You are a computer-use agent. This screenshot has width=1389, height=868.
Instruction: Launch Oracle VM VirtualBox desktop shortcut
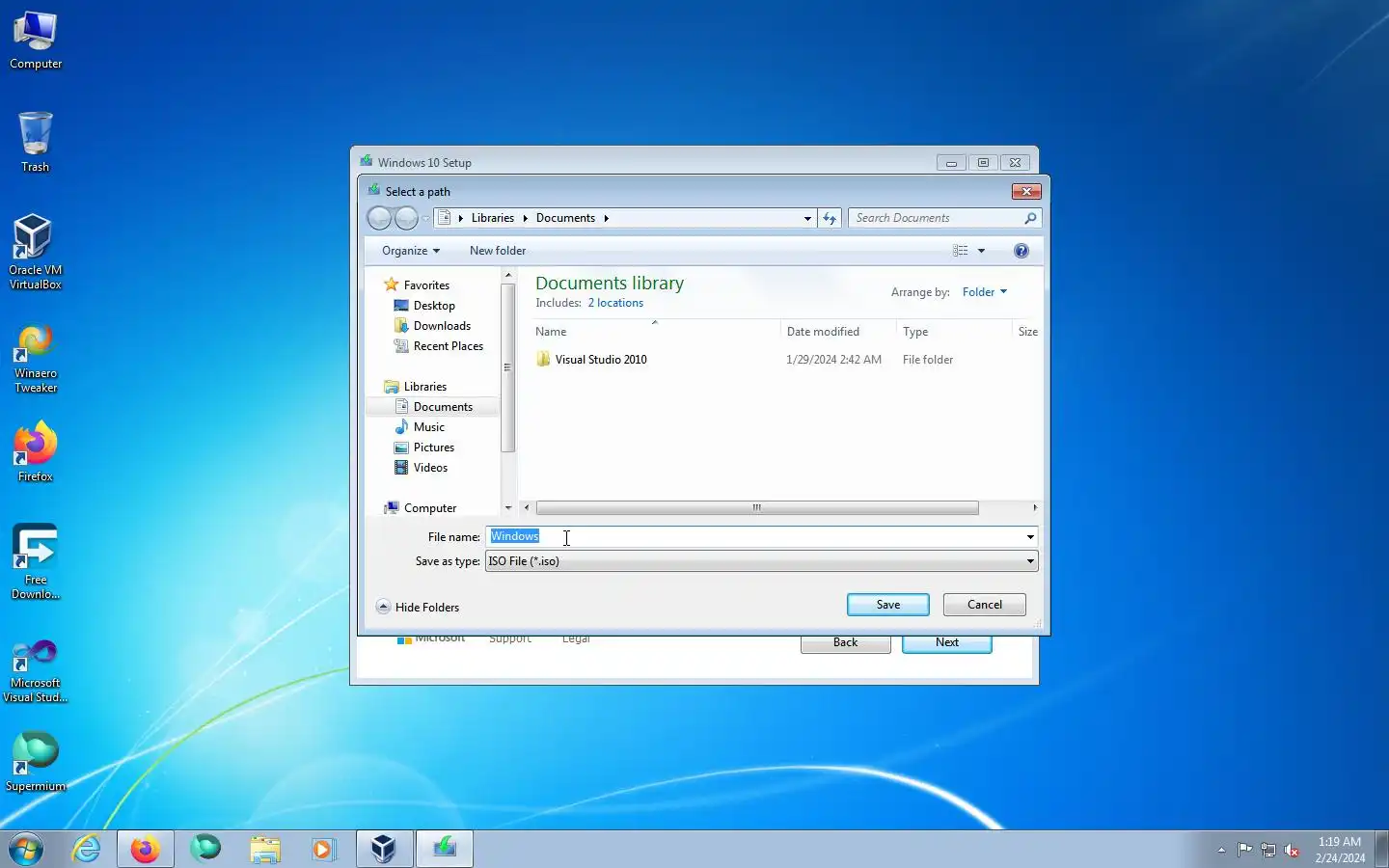click(36, 252)
